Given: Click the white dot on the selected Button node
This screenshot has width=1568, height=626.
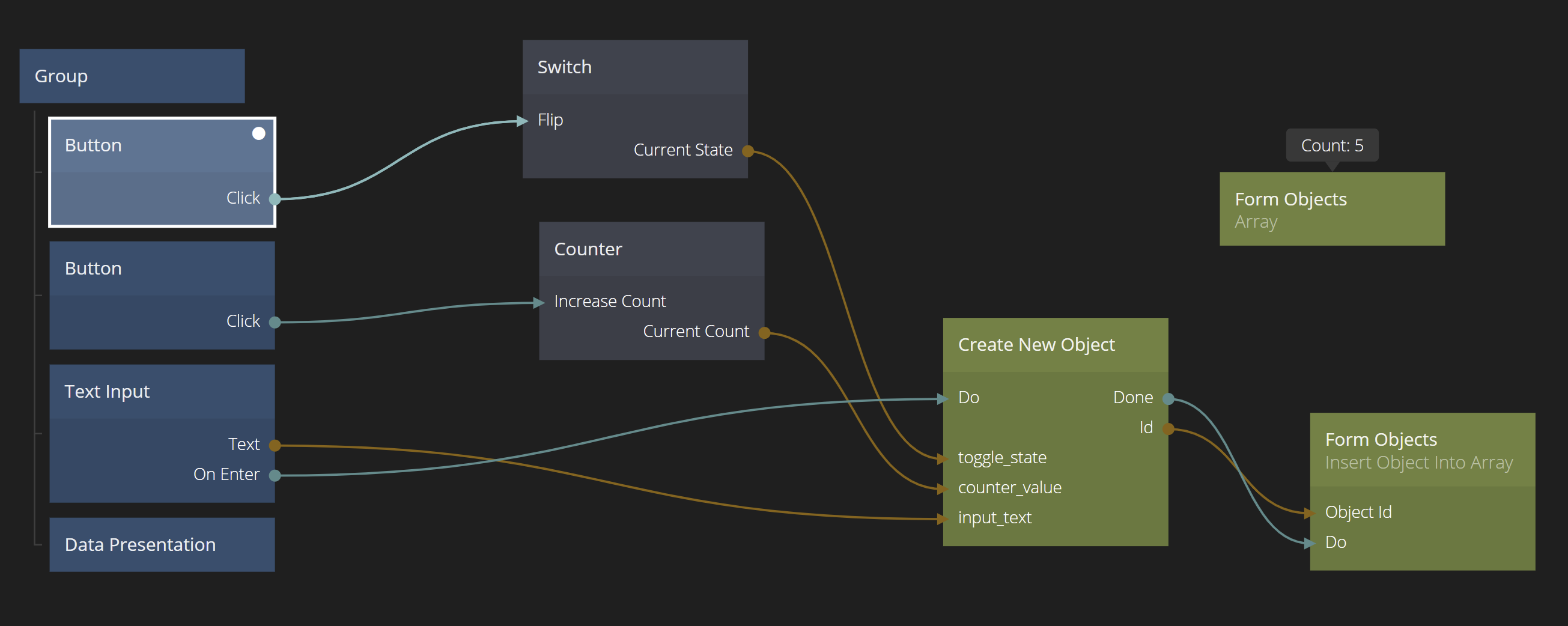Looking at the screenshot, I should pyautogui.click(x=259, y=133).
